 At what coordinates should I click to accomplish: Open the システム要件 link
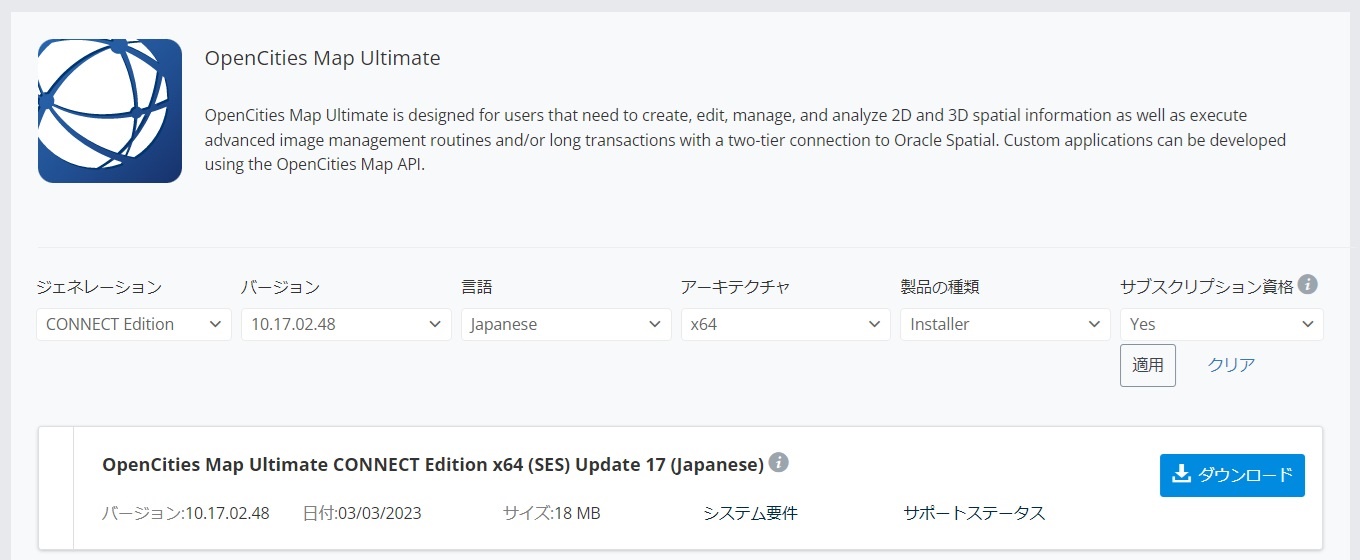pos(750,513)
